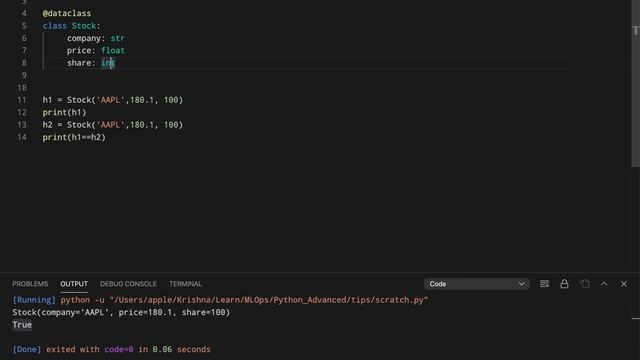Click the h2 = Stock('AAPL',180.1, 100) line
Viewport: 640px width, 360px height.
coord(113,125)
